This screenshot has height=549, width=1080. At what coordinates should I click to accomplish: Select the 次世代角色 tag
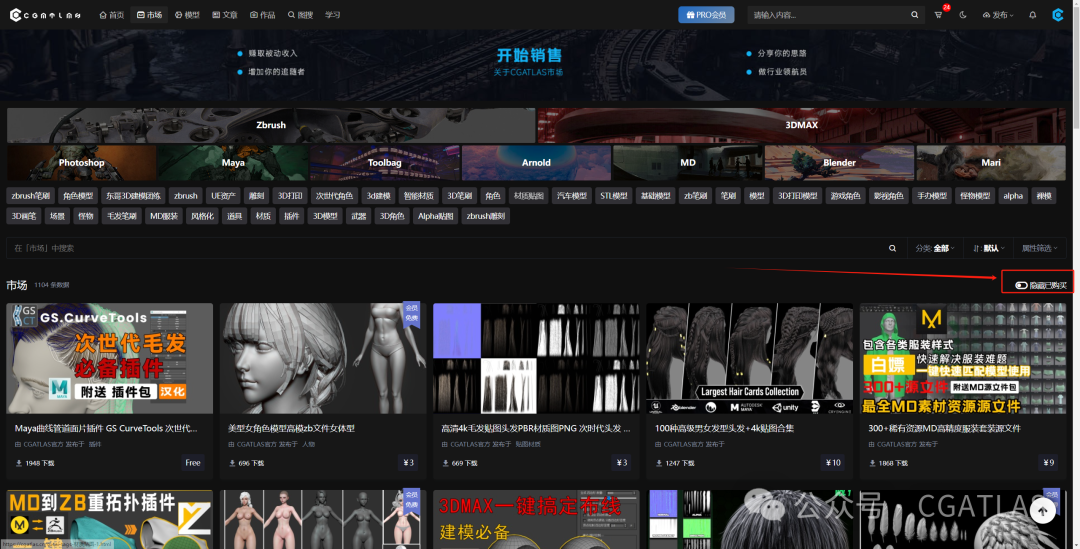[x=334, y=196]
